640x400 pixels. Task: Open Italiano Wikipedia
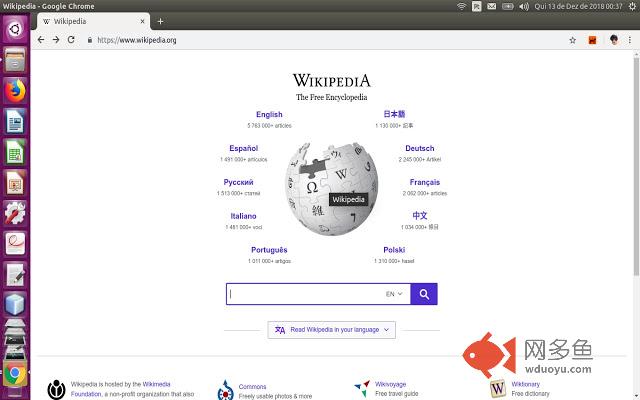(x=243, y=216)
